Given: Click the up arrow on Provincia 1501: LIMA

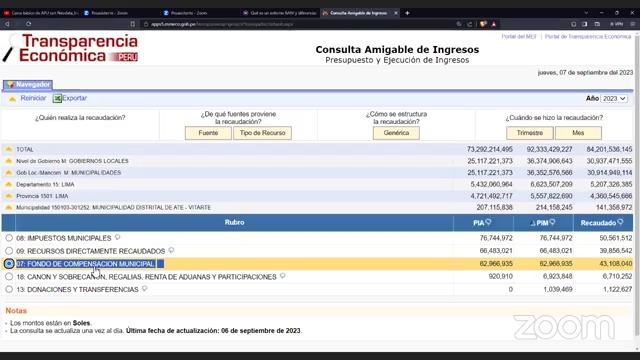Looking at the screenshot, I should point(9,196).
